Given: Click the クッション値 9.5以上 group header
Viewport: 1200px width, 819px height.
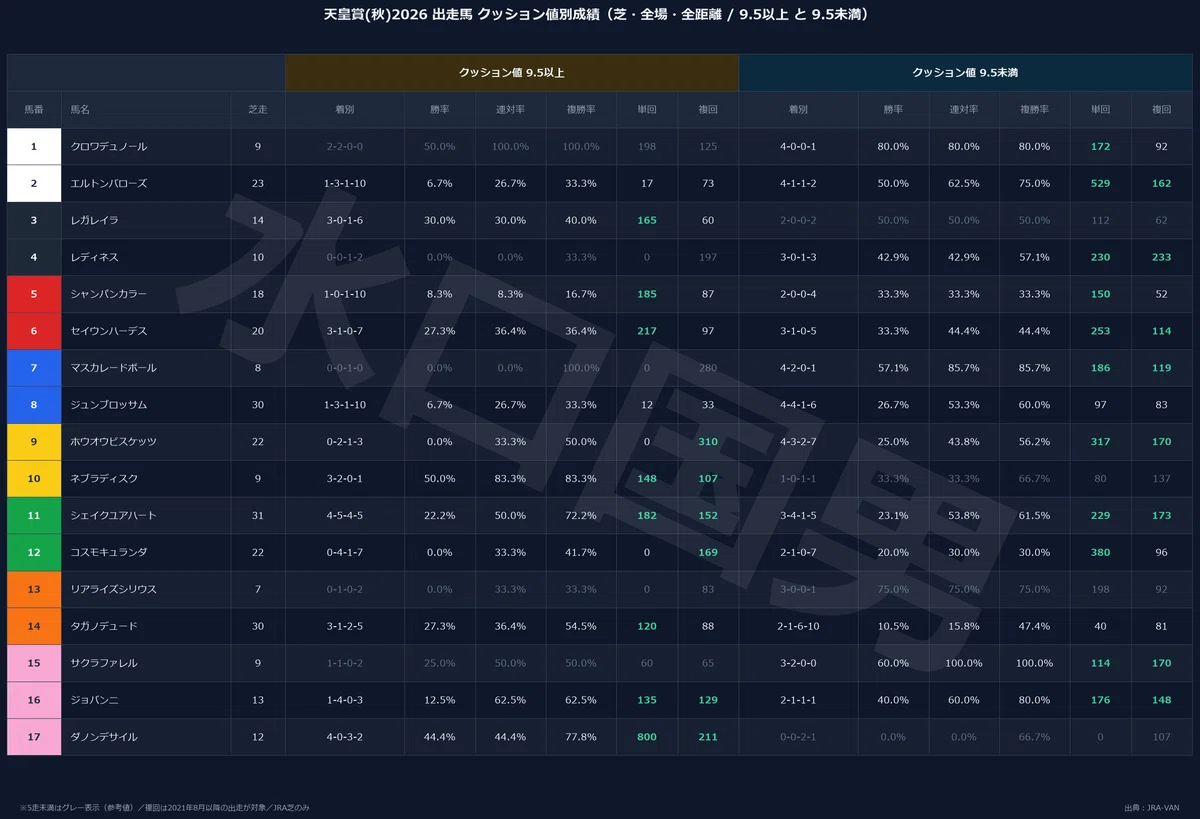Looking at the screenshot, I should [x=512, y=73].
